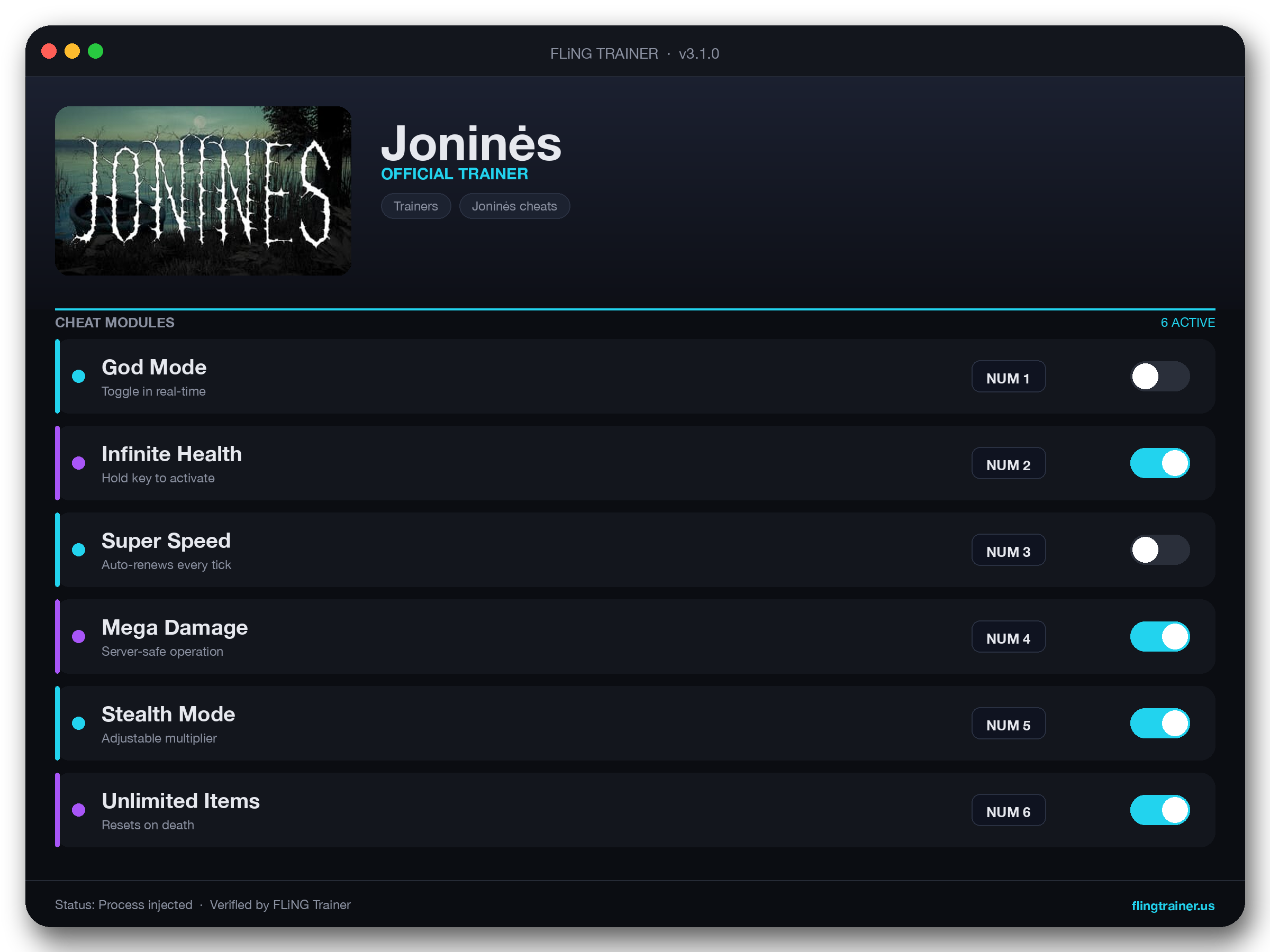
Task: Click 'Verified by FLiNG Trainer' footer text
Action: click(280, 905)
